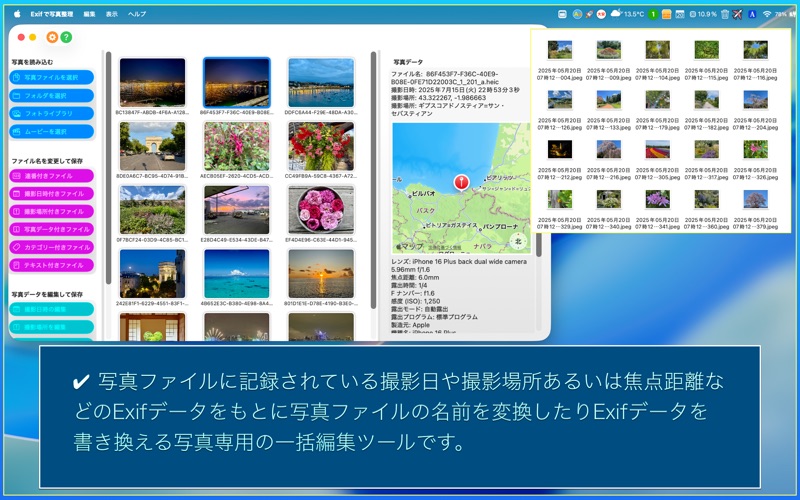
Task: Select thumbnail DDFC6A44-F29E harbor photo
Action: tap(321, 83)
